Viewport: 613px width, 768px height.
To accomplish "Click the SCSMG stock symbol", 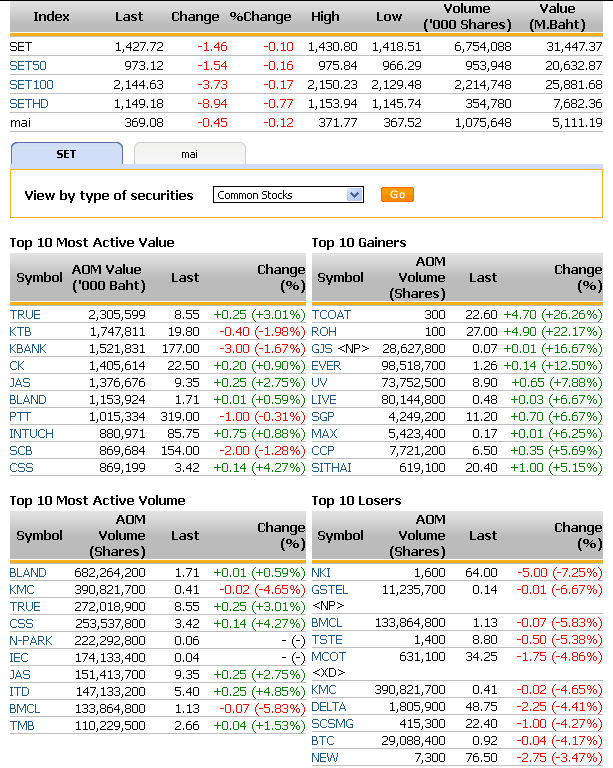I will (333, 723).
